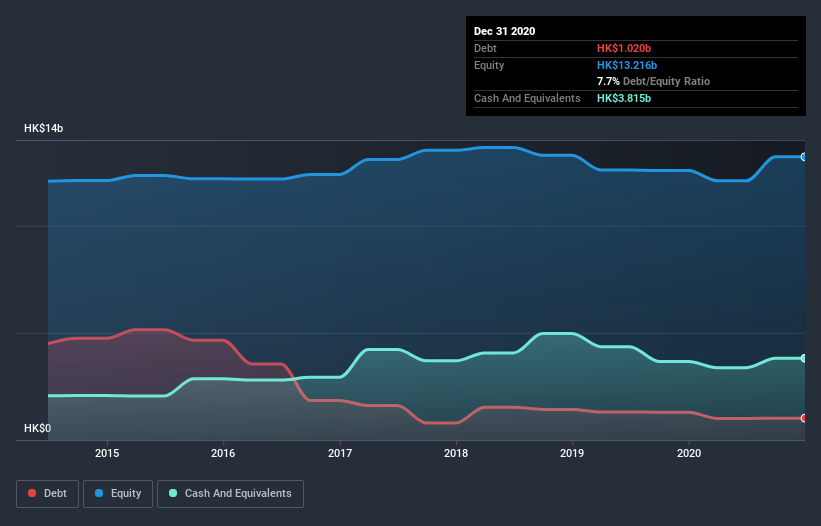Click the Debt label in the tooltip
This screenshot has height=526, width=821.
pyautogui.click(x=485, y=48)
